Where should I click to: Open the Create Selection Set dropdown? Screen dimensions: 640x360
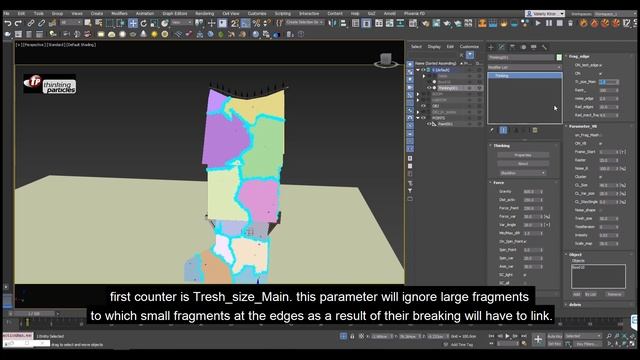pyautogui.click(x=304, y=22)
